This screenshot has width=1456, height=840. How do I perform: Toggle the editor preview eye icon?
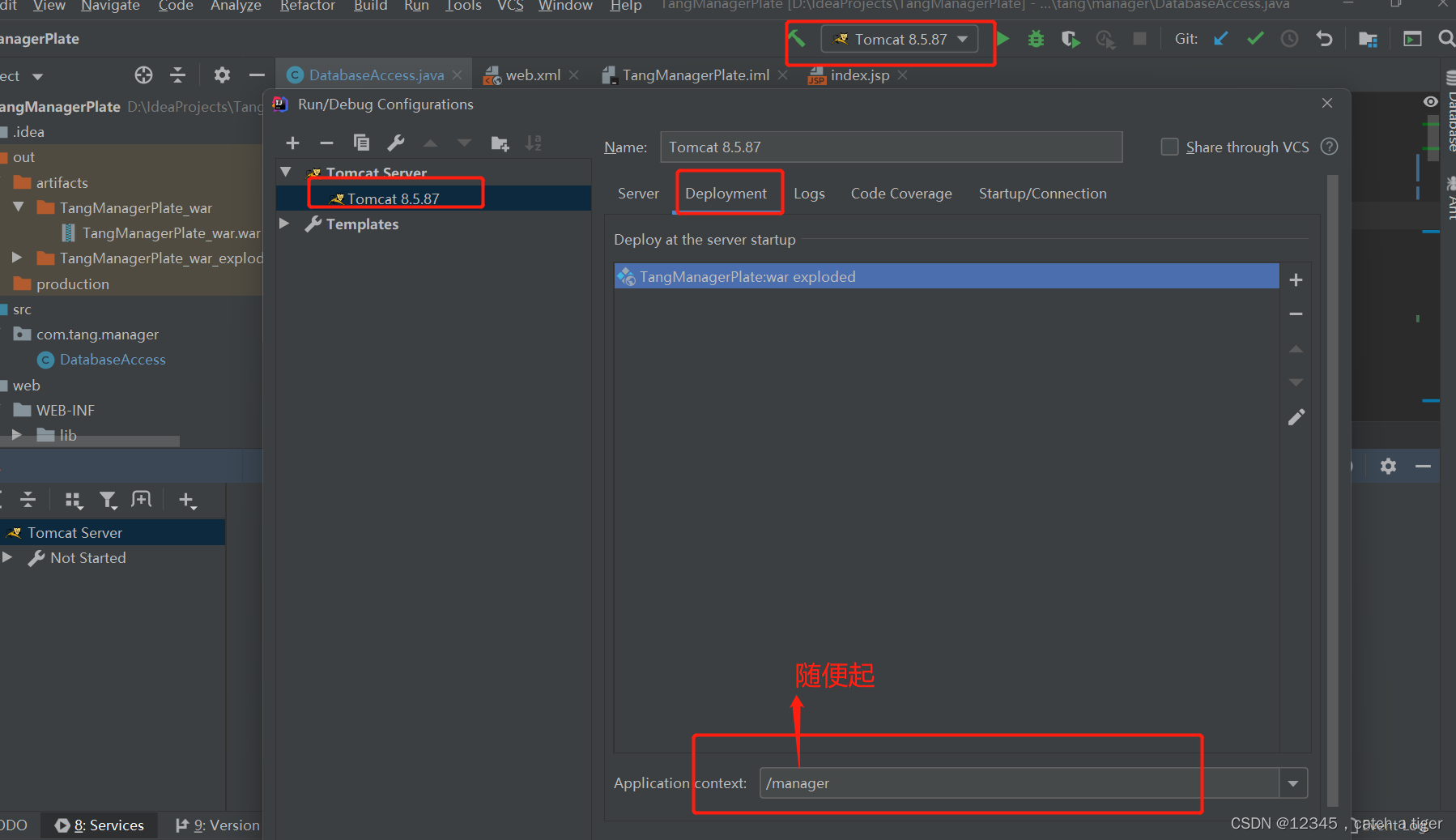(1431, 100)
